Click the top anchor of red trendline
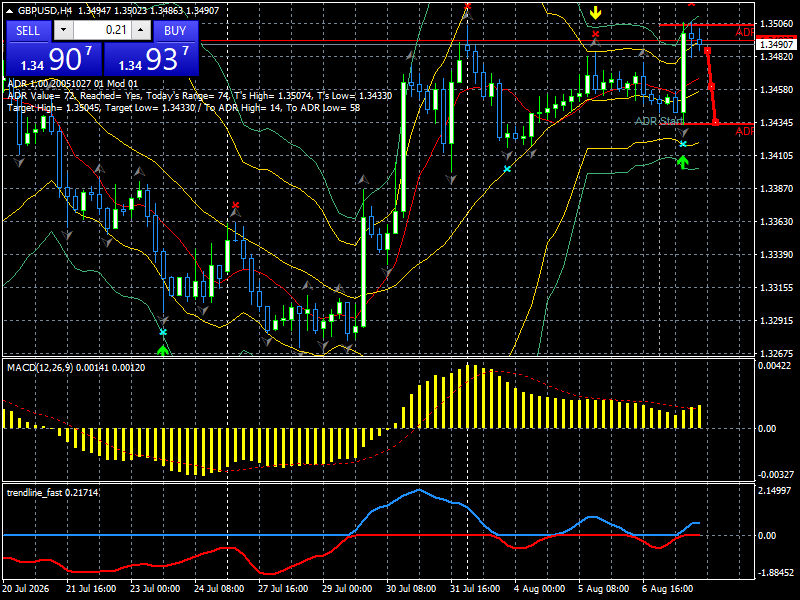This screenshot has width=800, height=600. pos(707,50)
